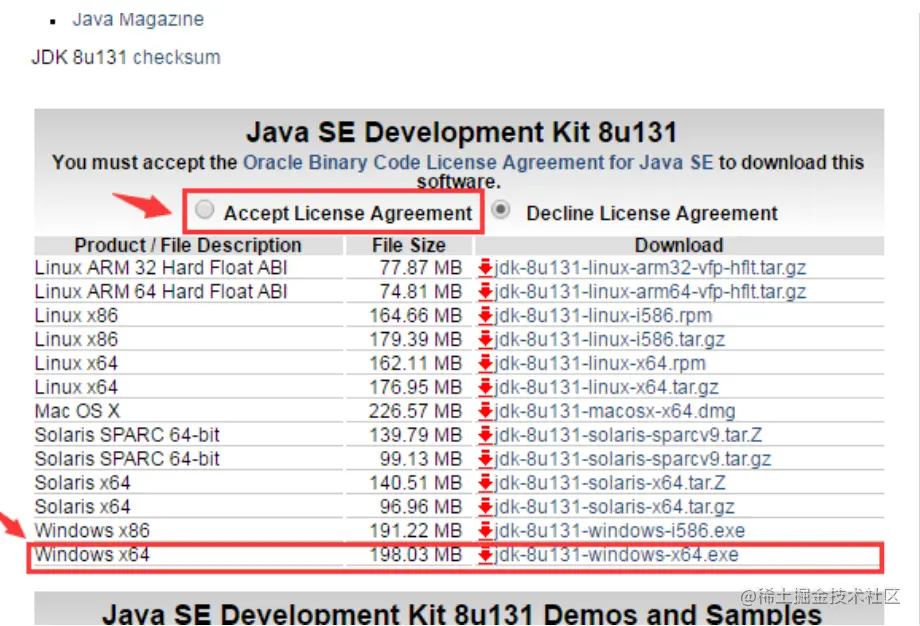Click download arrow icon for windows-i586.exe
This screenshot has height=626, width=920.
pyautogui.click(x=485, y=530)
